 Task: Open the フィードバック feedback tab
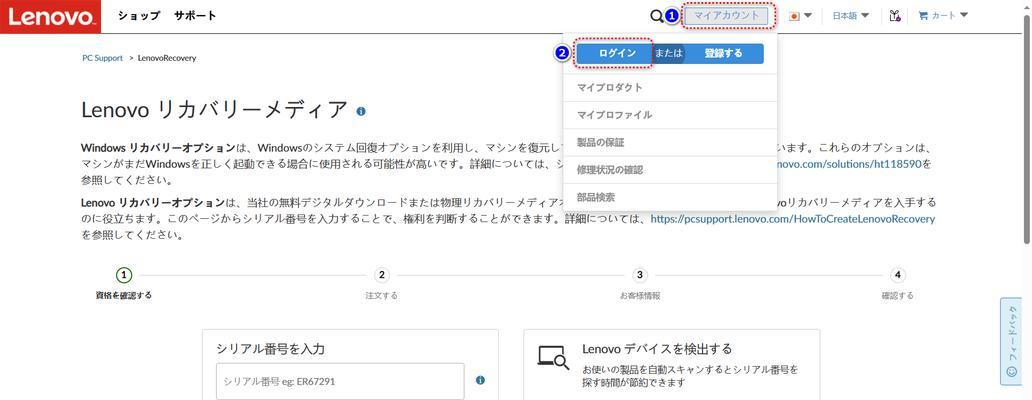pos(1012,341)
